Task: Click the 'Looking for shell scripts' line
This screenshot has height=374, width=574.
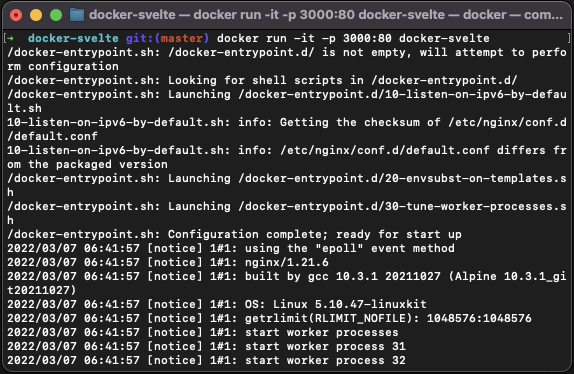Action: click(262, 81)
